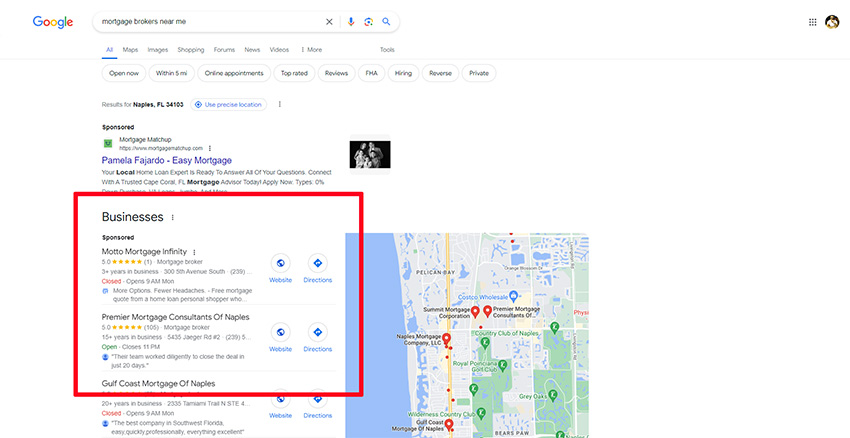Switch to the Images tab
Screen dimensions: 850x438
[158, 49]
